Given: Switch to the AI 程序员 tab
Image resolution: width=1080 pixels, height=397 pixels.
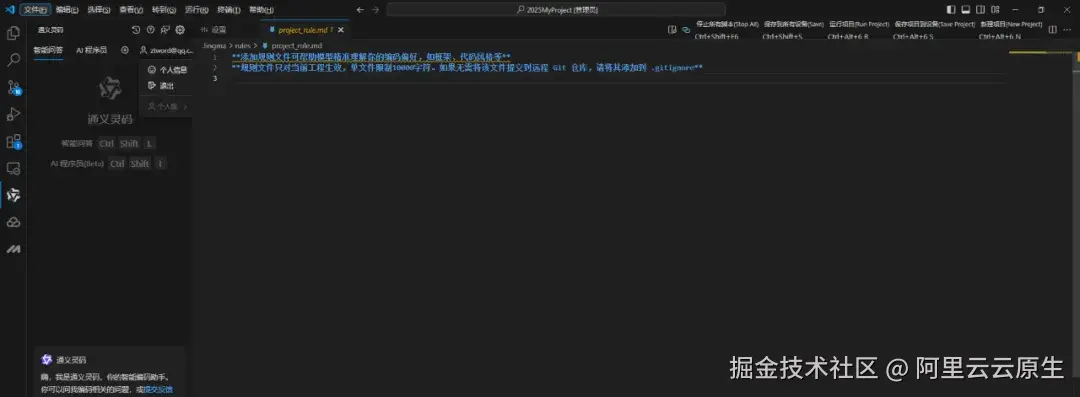Looking at the screenshot, I should (92, 50).
